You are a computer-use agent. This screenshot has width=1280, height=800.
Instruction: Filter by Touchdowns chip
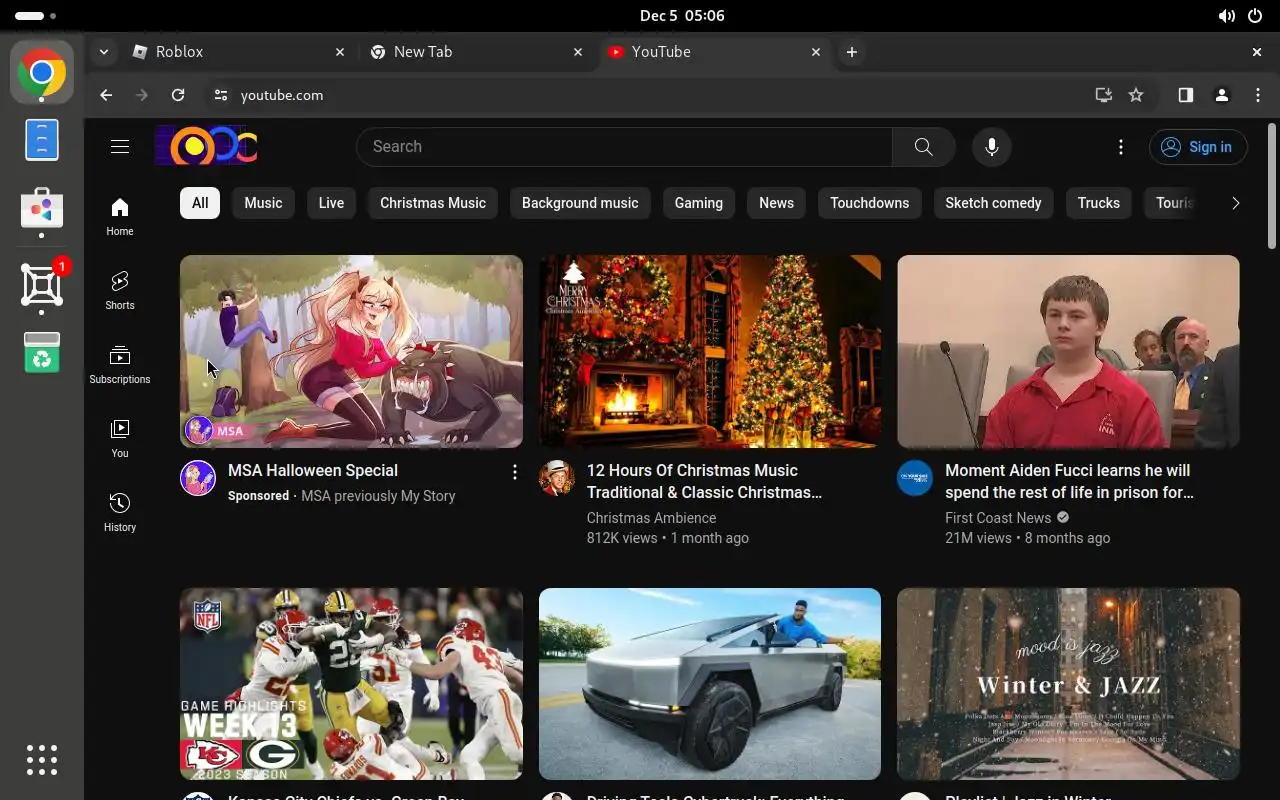click(870, 203)
